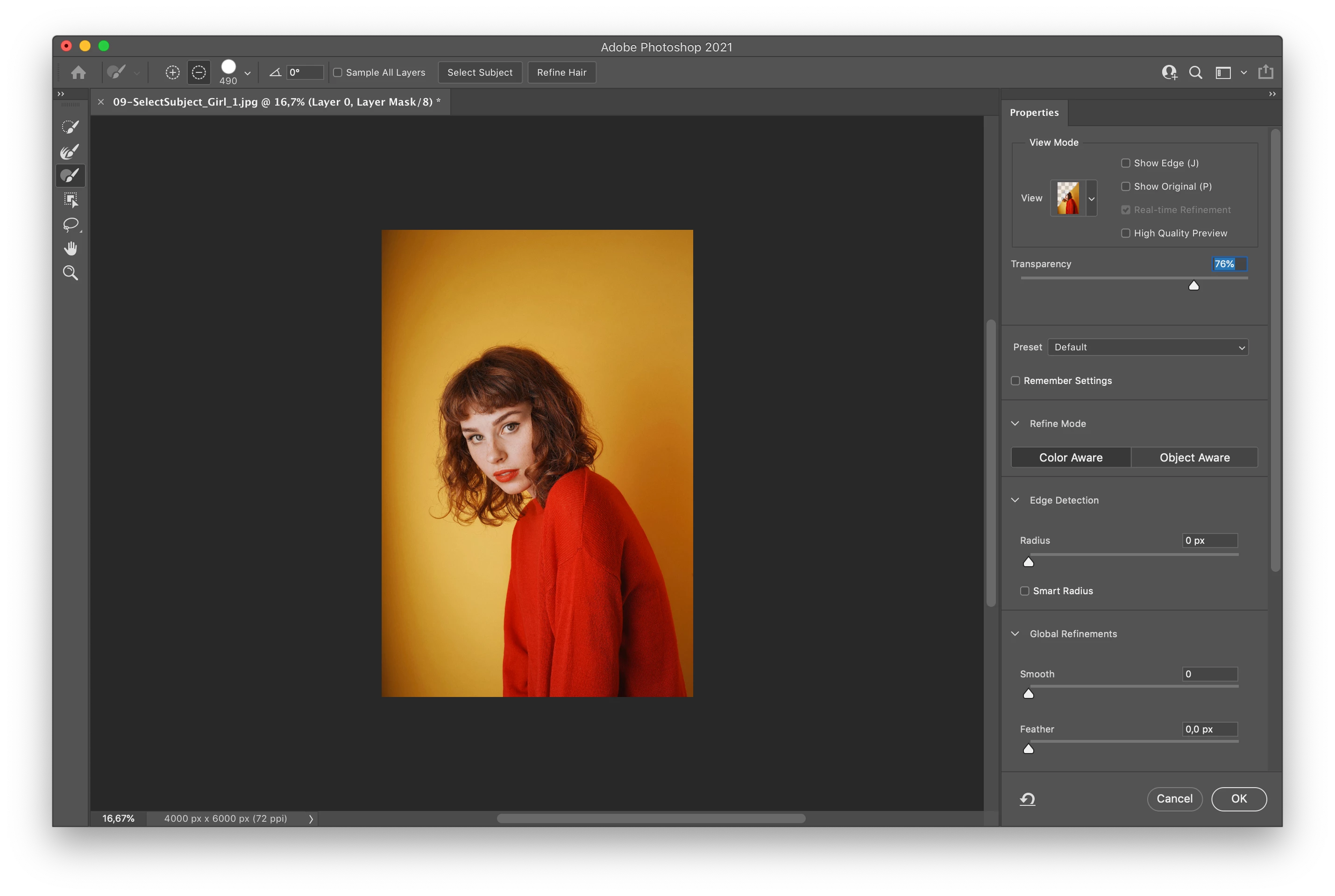1335x896 pixels.
Task: Select the Refine Edge Brush tool
Action: [x=70, y=151]
